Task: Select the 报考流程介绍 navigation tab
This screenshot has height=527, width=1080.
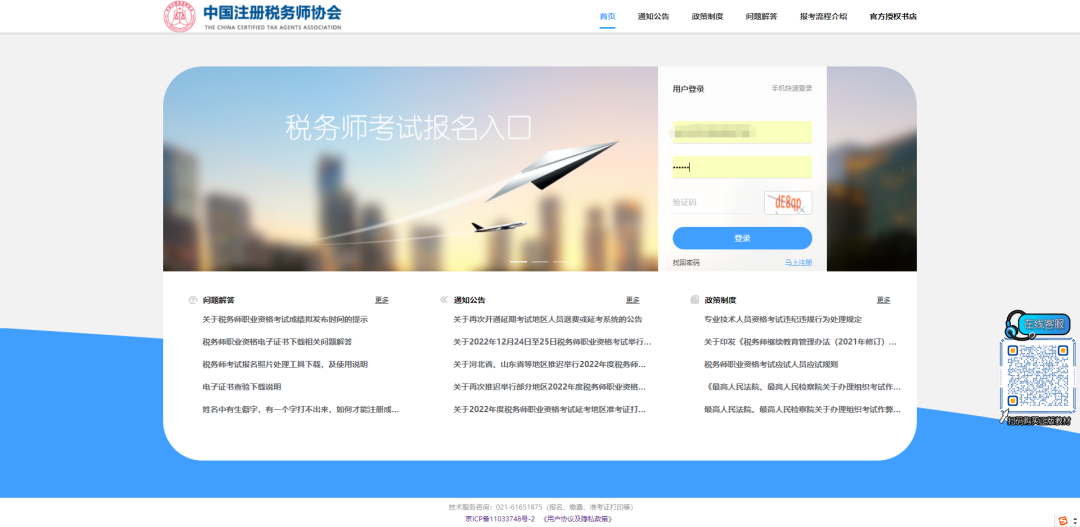Action: 823,17
